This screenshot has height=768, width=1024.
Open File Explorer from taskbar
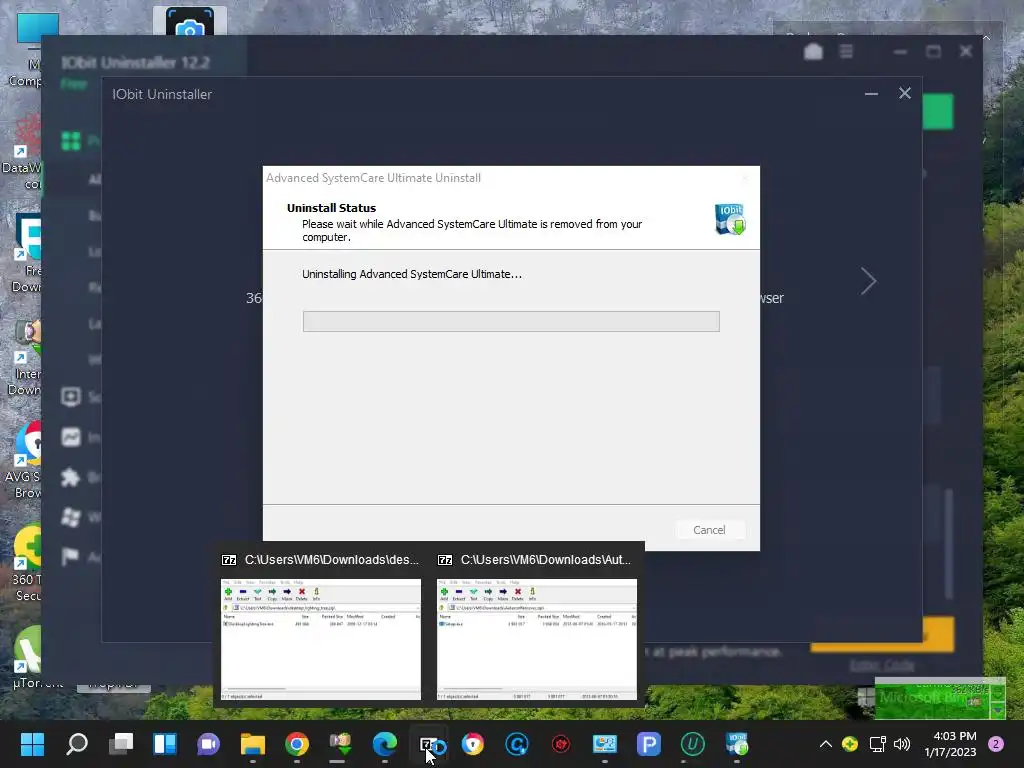coord(253,744)
